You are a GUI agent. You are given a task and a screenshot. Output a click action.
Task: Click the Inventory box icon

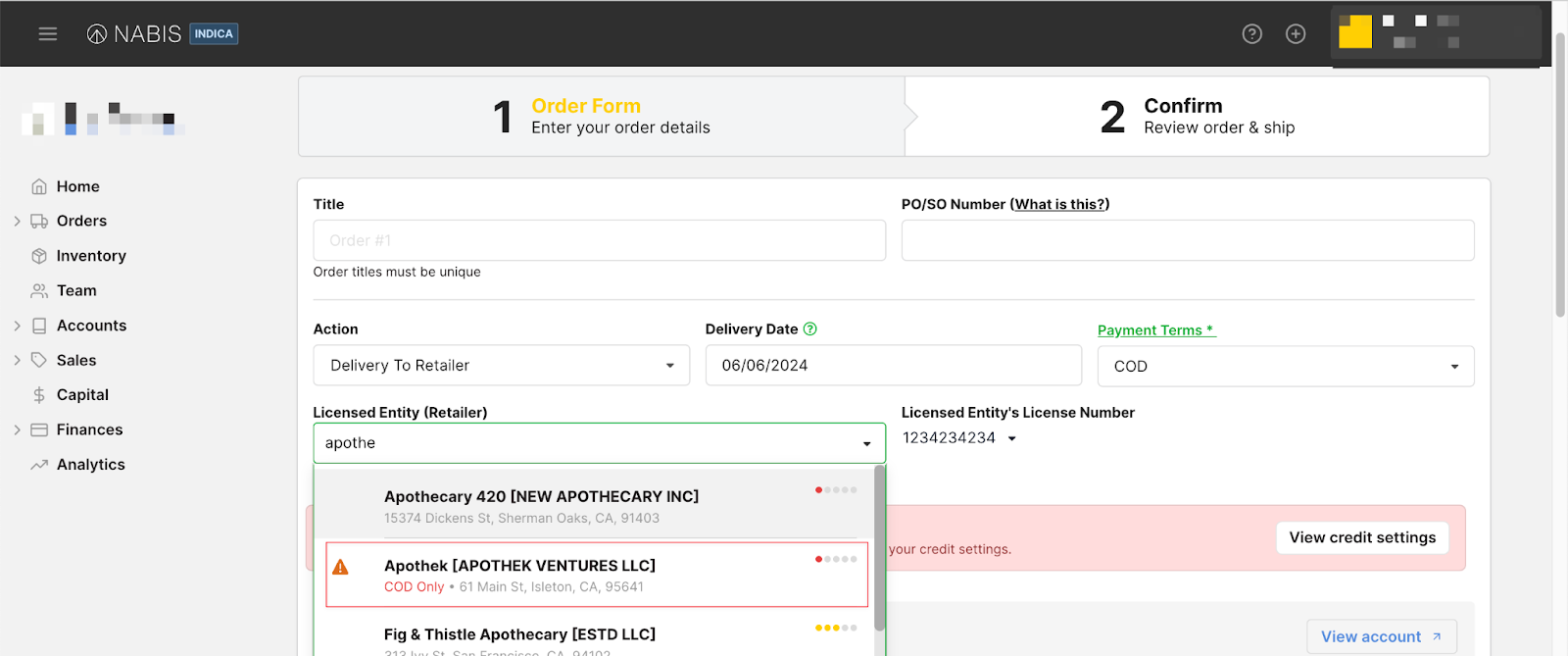tap(39, 256)
